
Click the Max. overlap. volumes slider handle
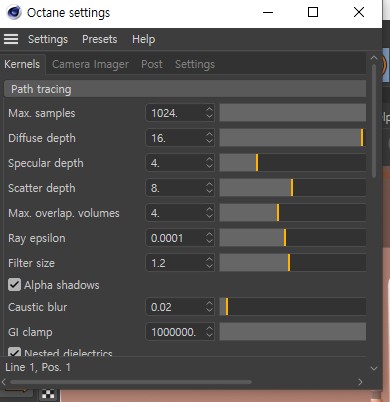[278, 213]
